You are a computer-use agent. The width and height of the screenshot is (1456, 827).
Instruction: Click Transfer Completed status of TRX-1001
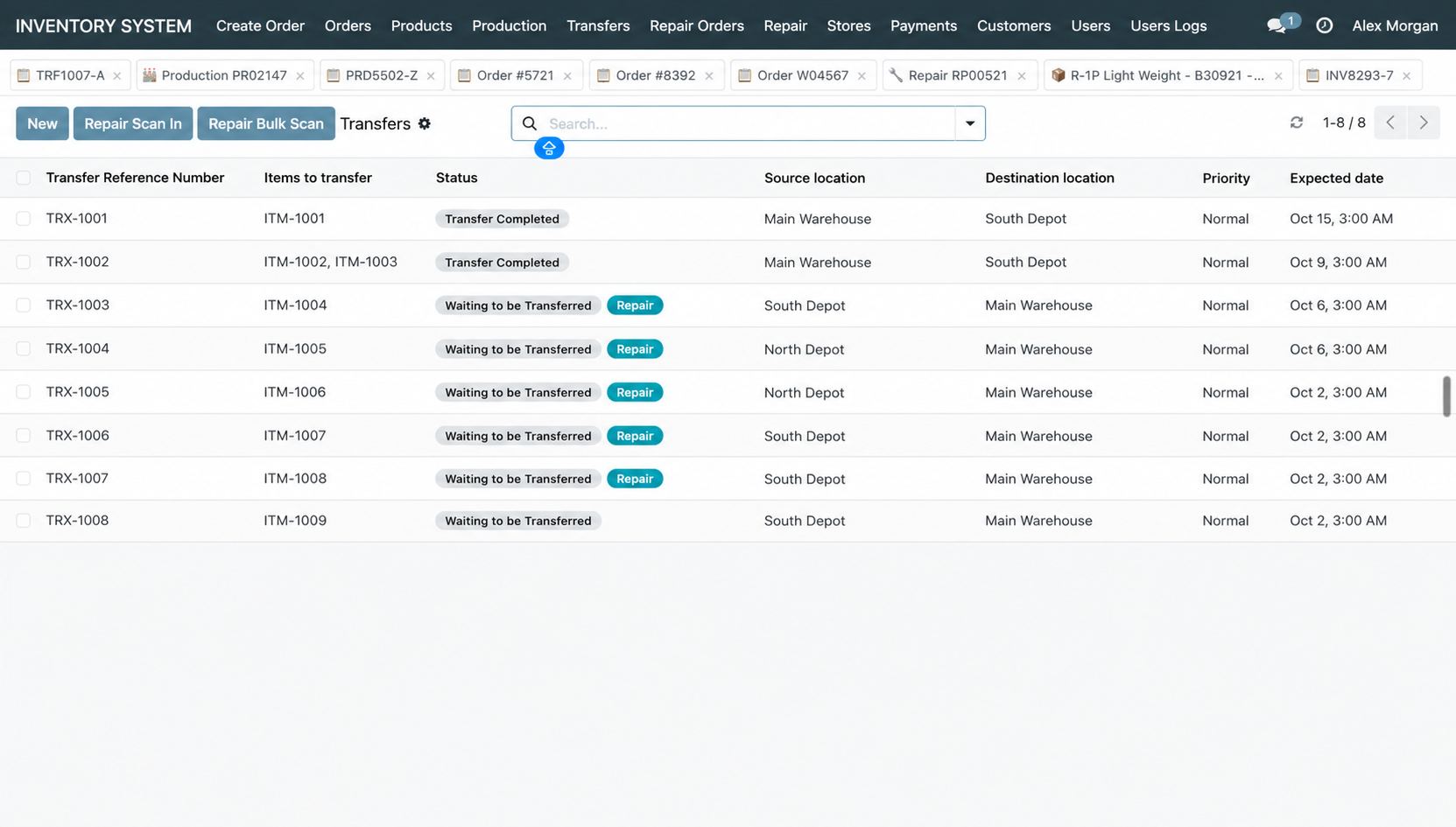(x=502, y=219)
